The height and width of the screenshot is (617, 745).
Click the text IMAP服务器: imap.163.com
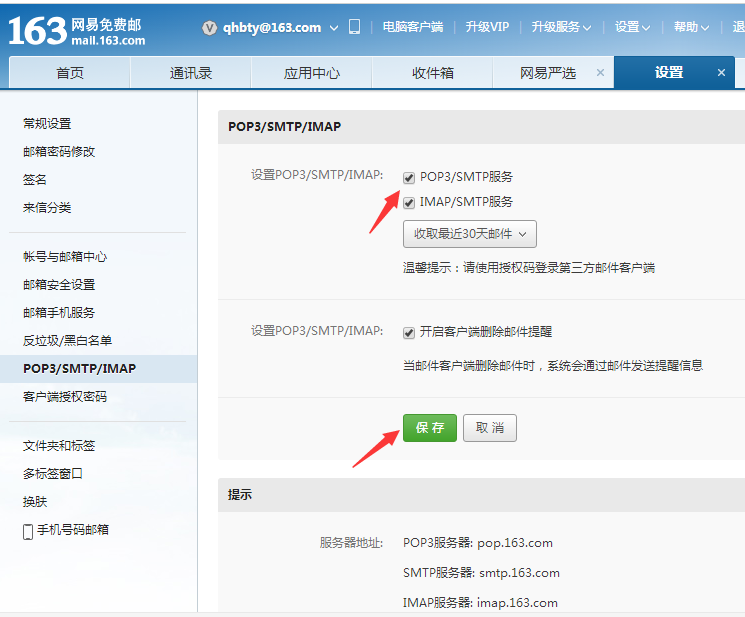[x=480, y=603]
